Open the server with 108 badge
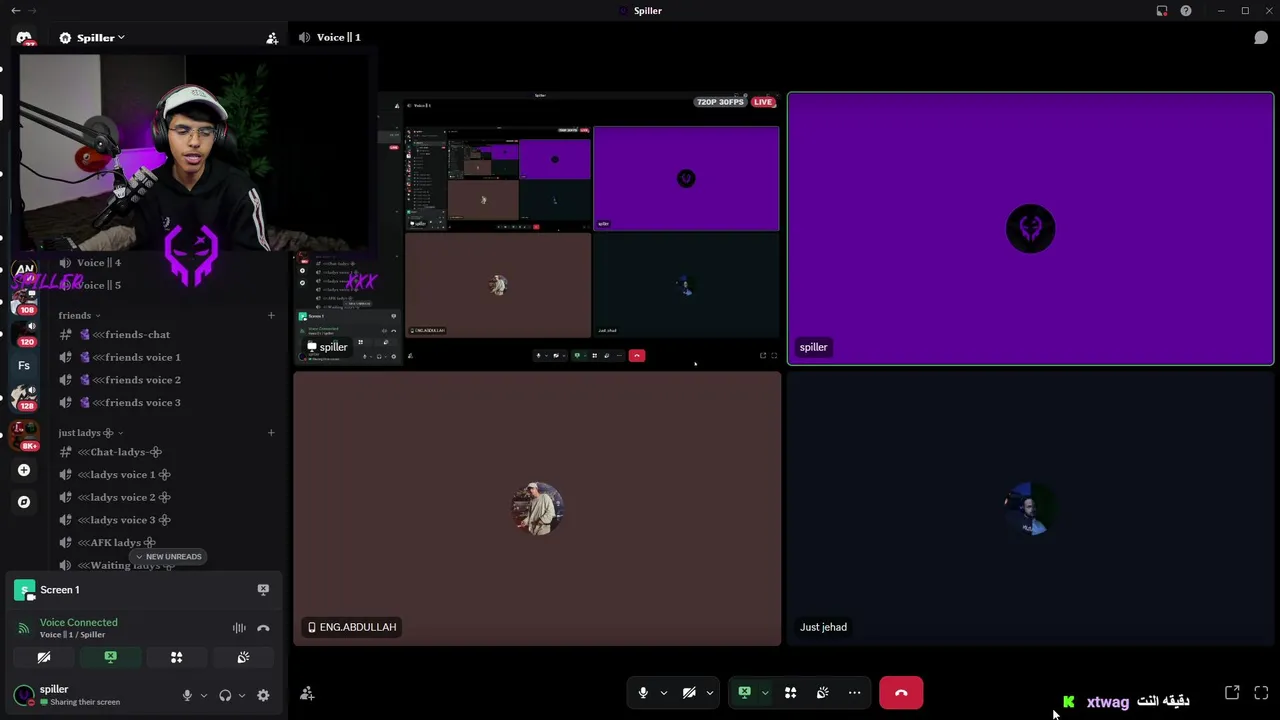Image resolution: width=1280 pixels, height=720 pixels. click(24, 300)
